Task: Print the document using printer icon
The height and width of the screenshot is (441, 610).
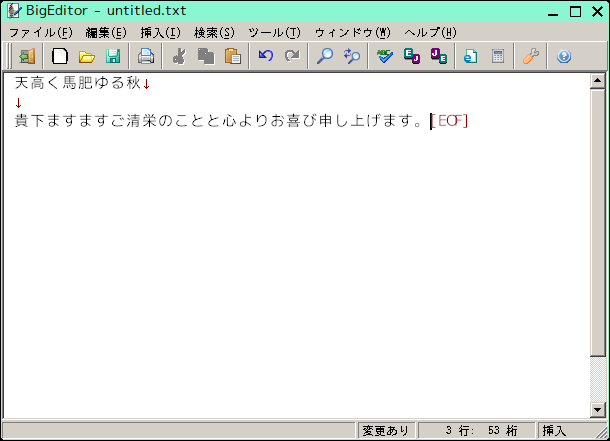Action: tap(145, 56)
